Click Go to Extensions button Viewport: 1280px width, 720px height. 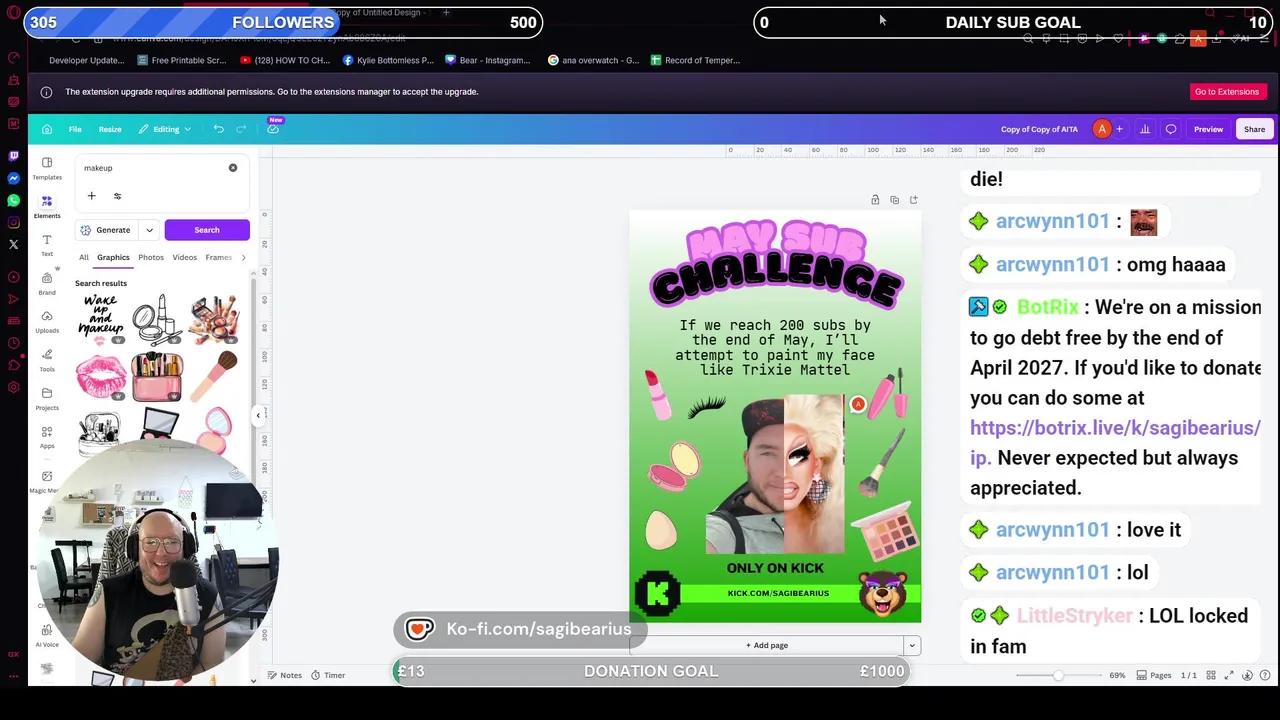pyautogui.click(x=1227, y=92)
